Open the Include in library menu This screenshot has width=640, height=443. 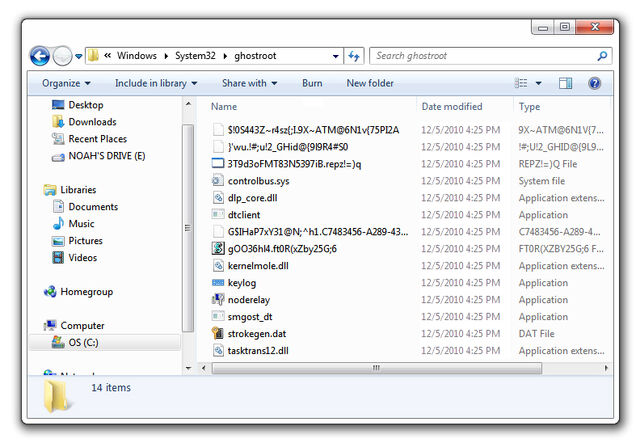[156, 83]
